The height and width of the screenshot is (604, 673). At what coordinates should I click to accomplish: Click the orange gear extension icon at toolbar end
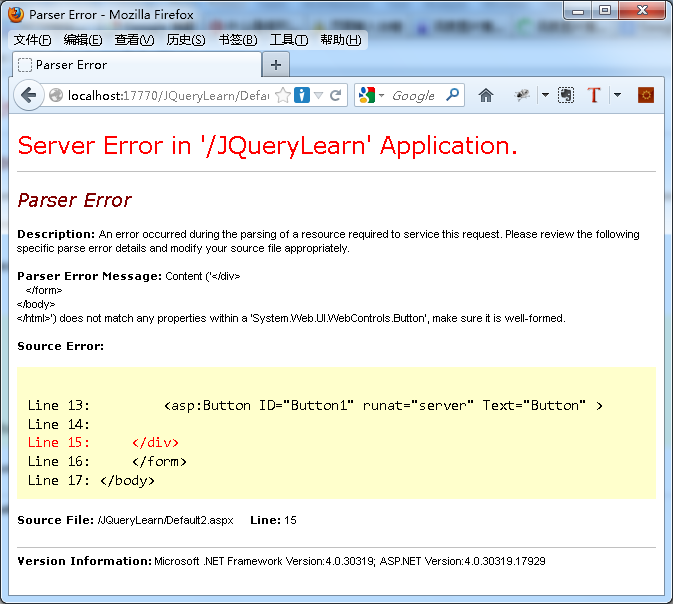click(x=646, y=96)
